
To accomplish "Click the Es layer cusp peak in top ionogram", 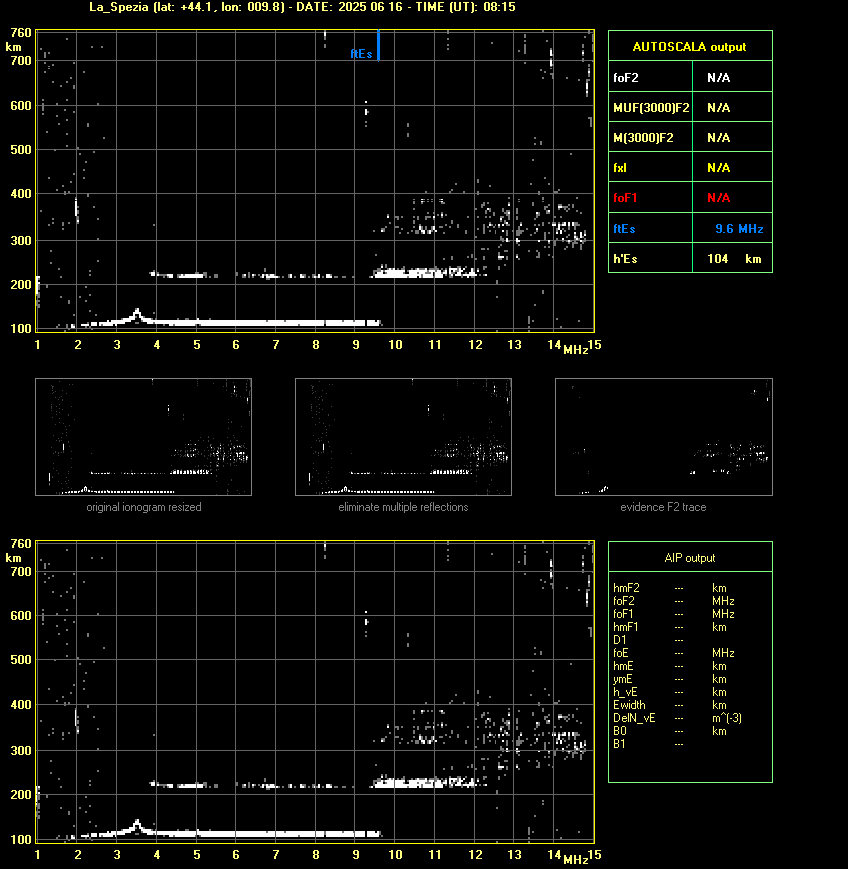I will click(x=137, y=312).
